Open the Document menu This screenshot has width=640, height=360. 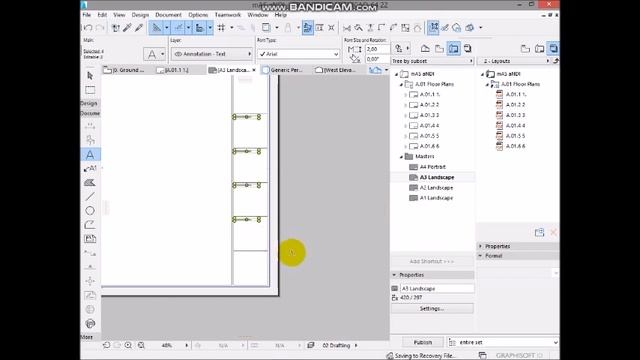pyautogui.click(x=168, y=15)
